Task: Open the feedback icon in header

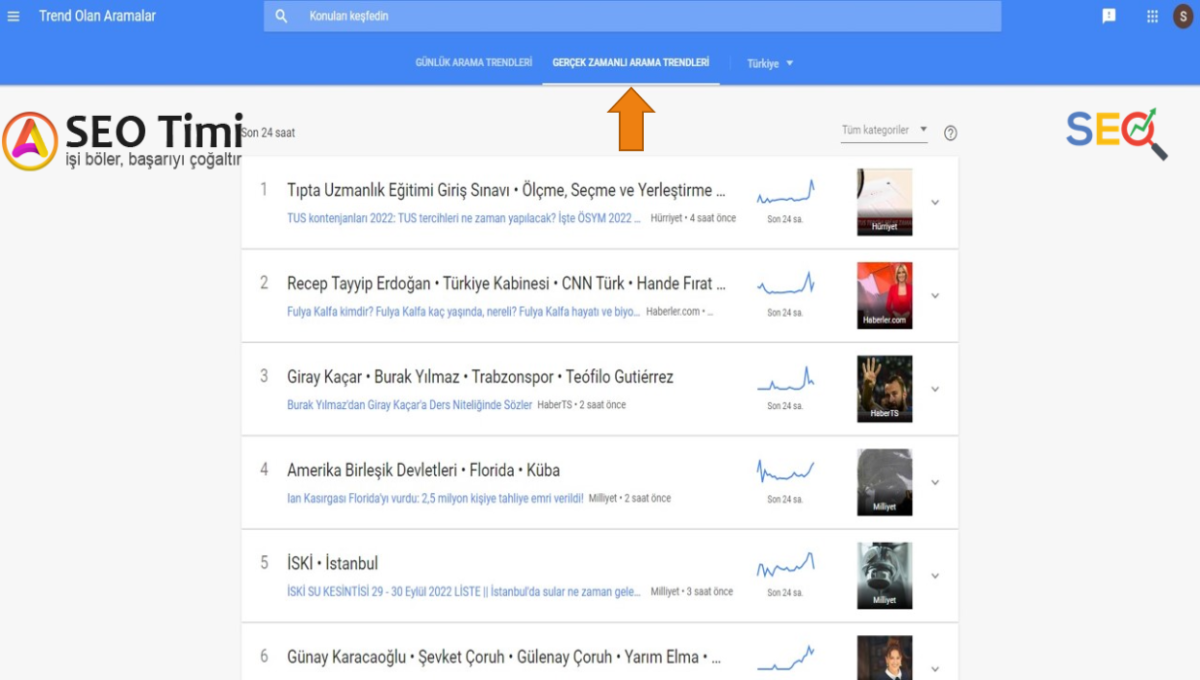Action: tap(1109, 16)
